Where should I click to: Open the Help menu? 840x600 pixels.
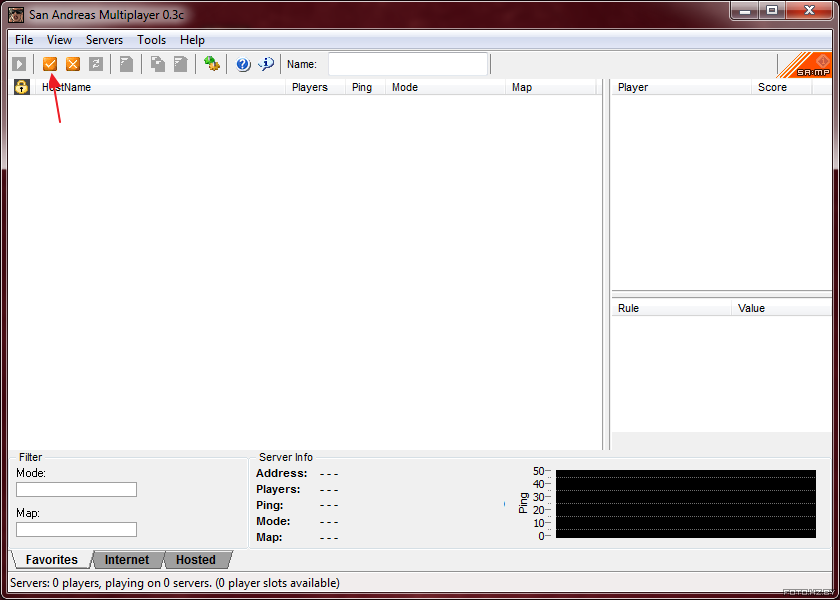[192, 40]
